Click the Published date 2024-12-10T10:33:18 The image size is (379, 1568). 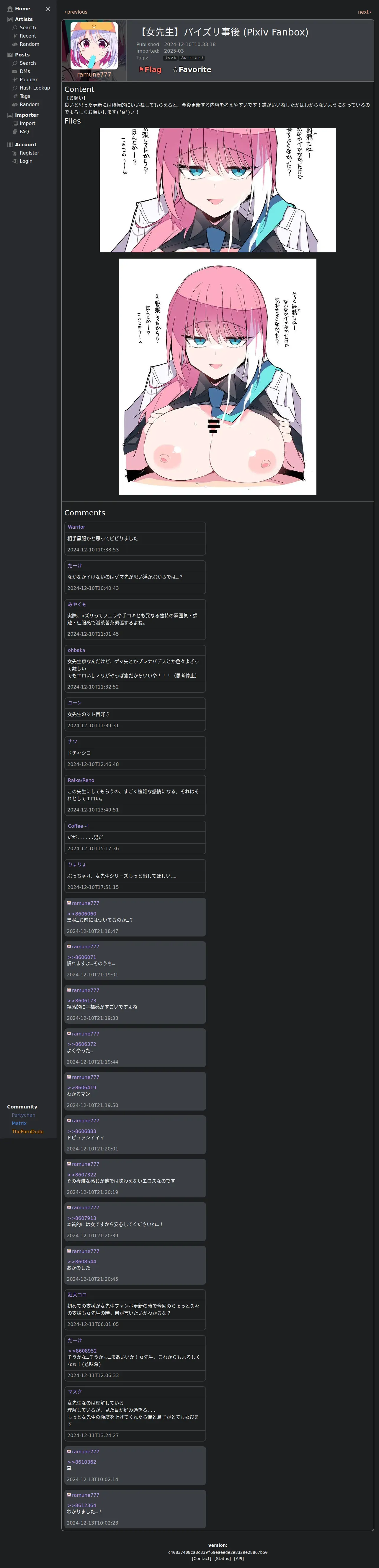[189, 44]
